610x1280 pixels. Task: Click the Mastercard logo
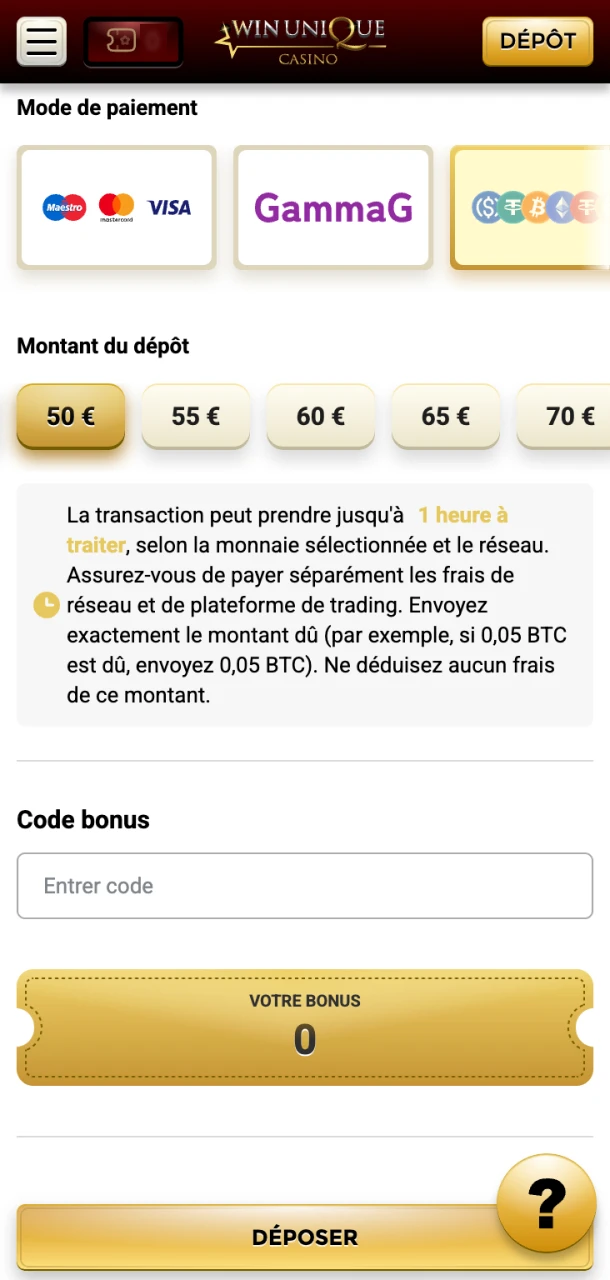pos(116,207)
